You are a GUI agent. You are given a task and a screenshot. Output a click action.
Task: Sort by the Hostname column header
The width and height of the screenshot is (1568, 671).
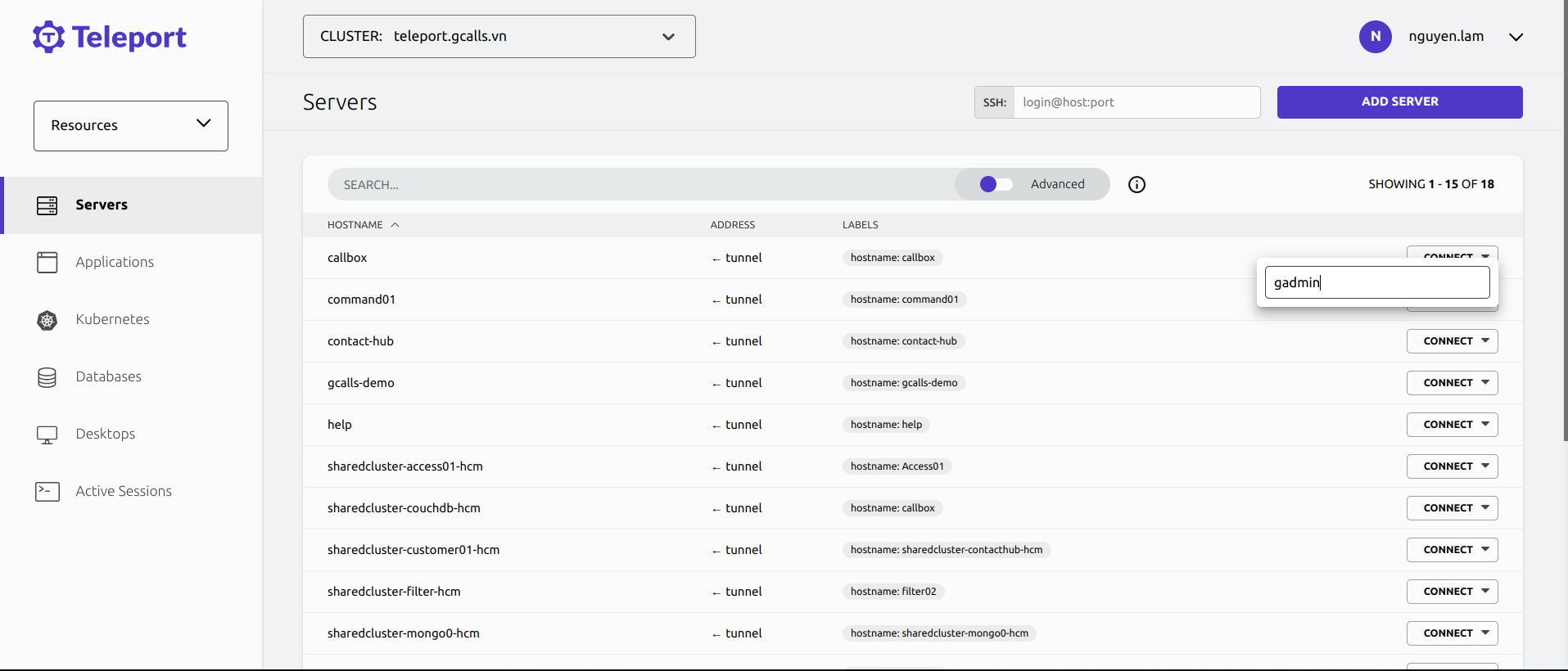pos(355,225)
